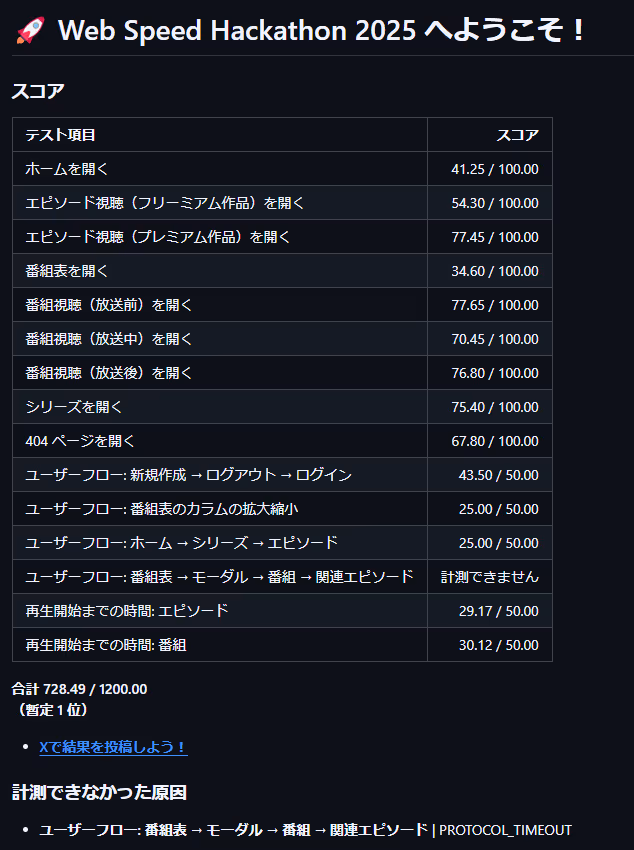Click the スコア heading
634x850 pixels.
(34, 90)
